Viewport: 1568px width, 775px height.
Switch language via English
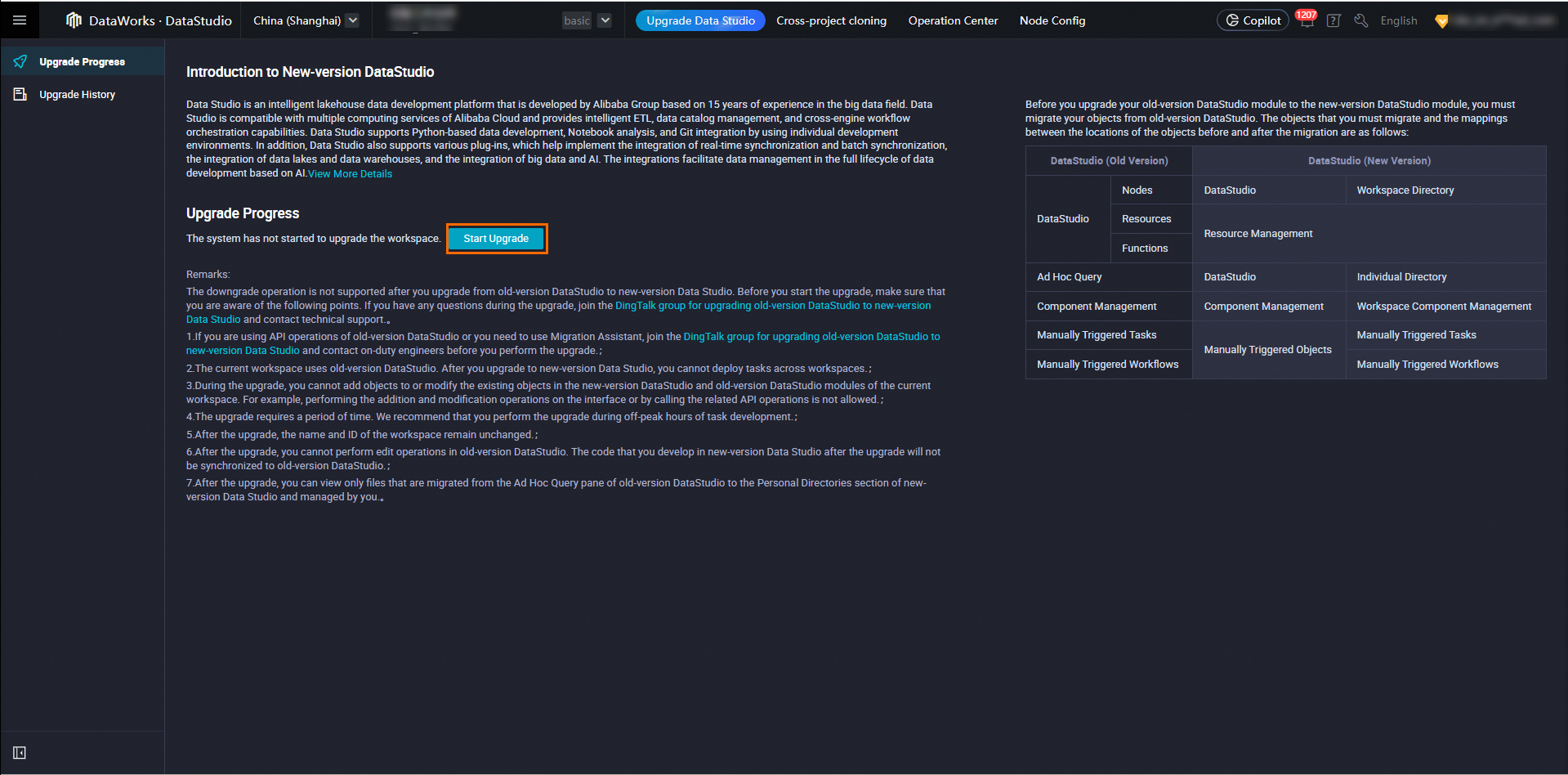pos(1398,20)
